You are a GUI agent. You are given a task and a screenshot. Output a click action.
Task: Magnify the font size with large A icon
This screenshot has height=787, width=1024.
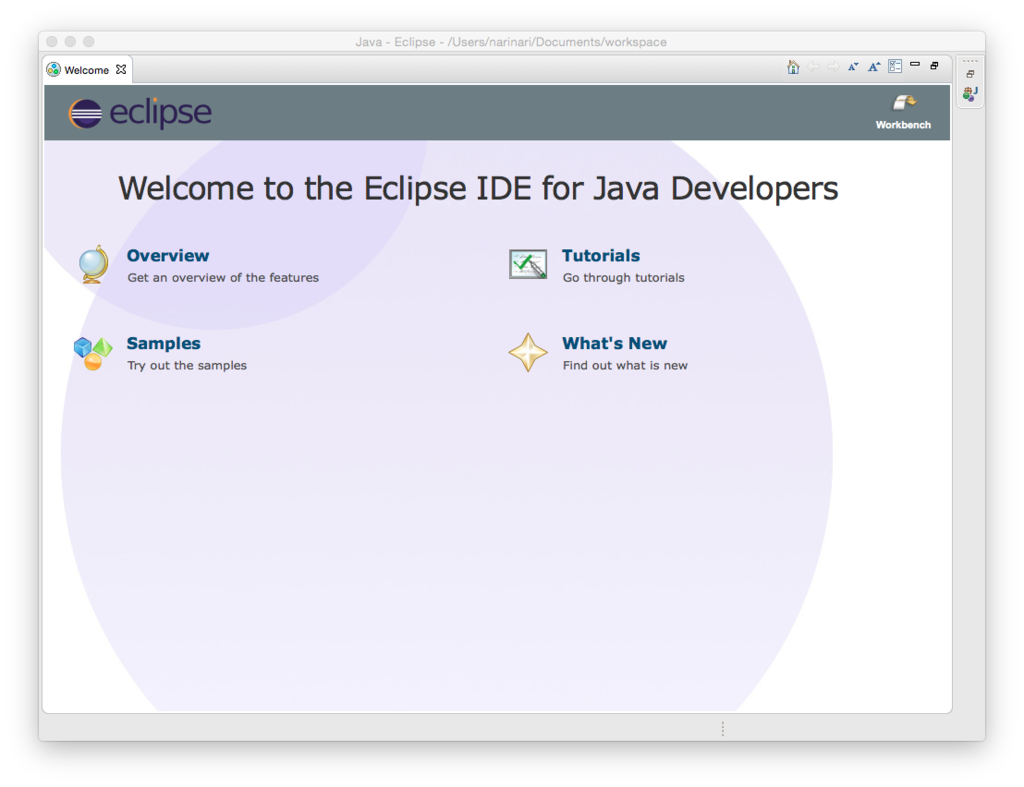pyautogui.click(x=874, y=67)
